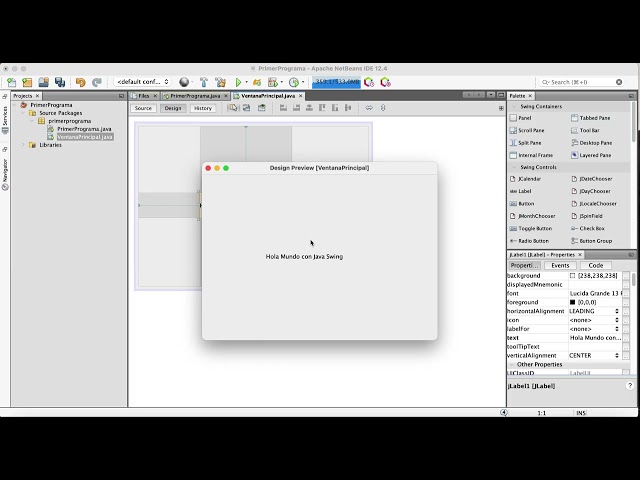Click the Properties button in Properties panel

tap(525, 265)
